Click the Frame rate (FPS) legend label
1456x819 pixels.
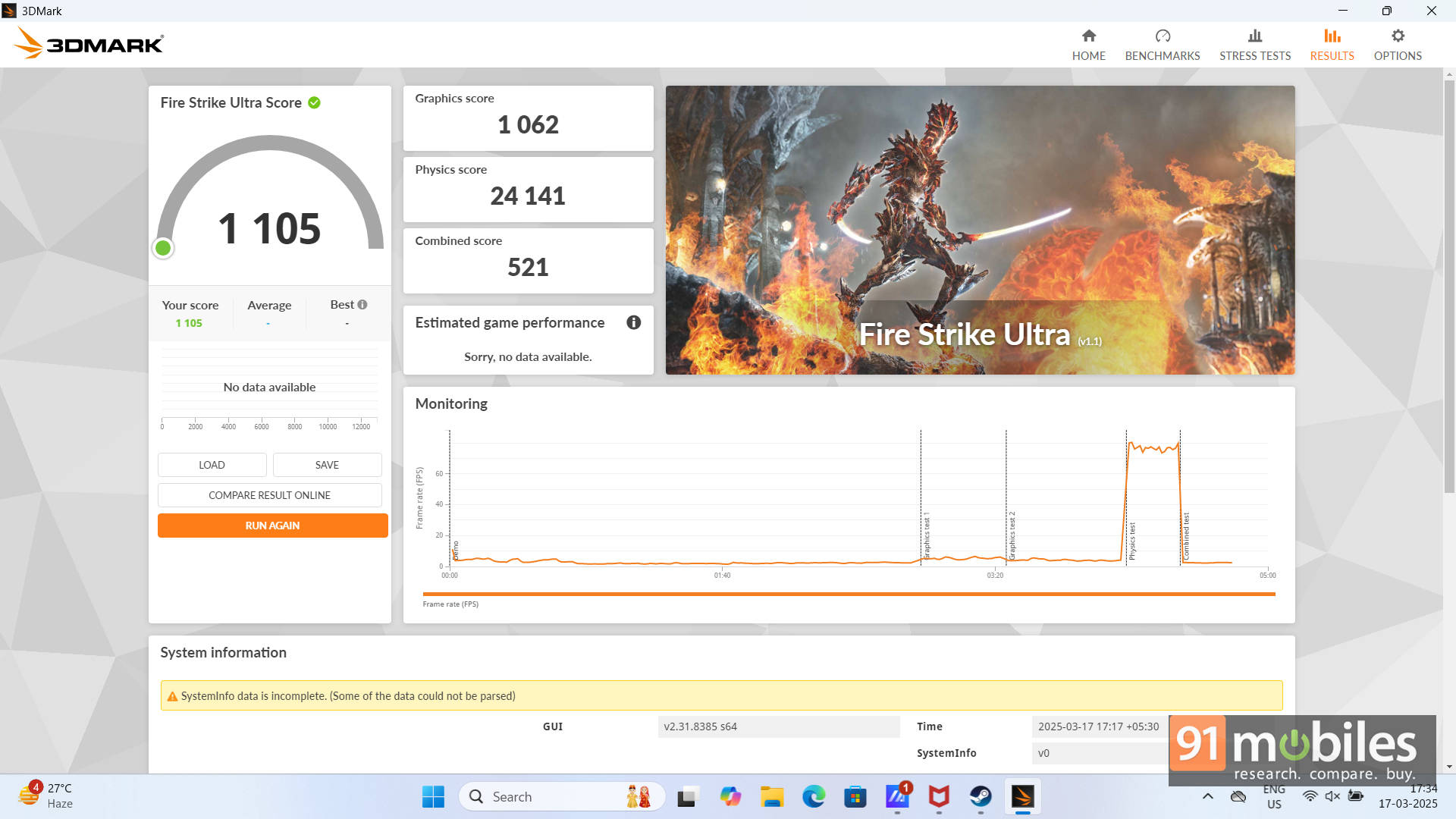(450, 604)
